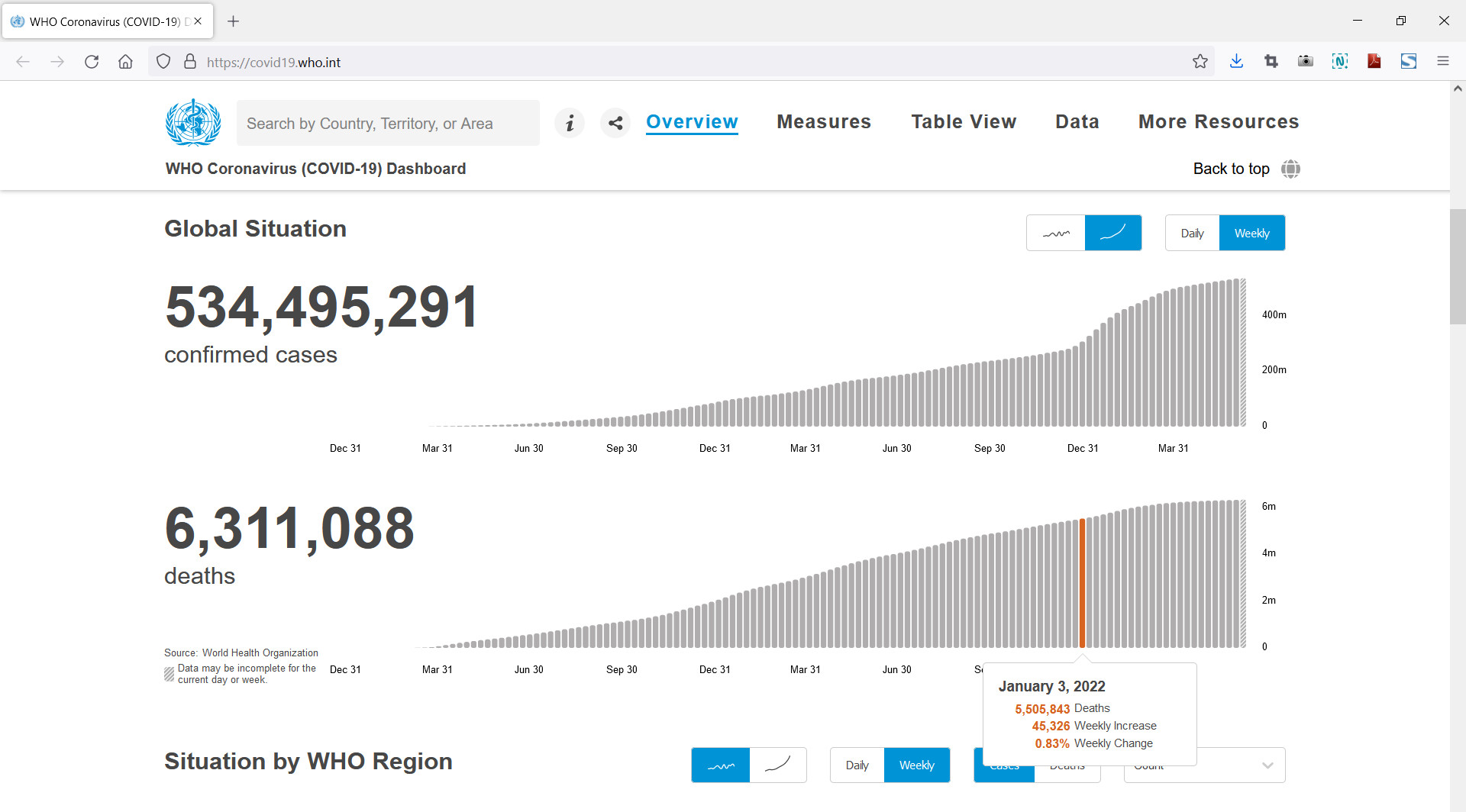Expand the Count dropdown chevron

click(x=1267, y=766)
